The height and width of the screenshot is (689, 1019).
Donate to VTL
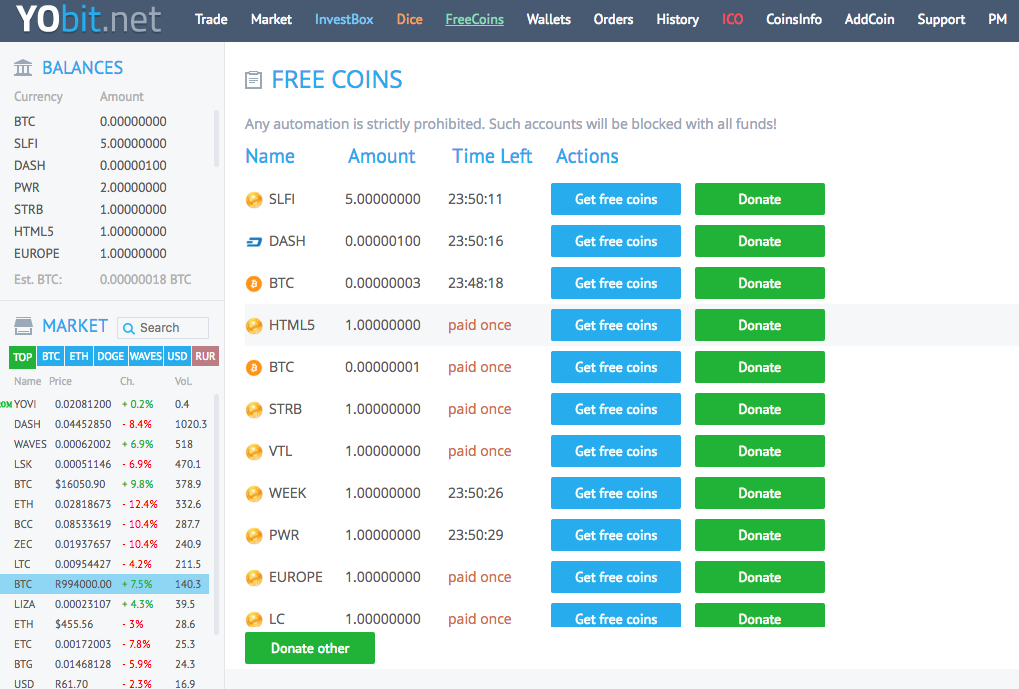(x=760, y=451)
